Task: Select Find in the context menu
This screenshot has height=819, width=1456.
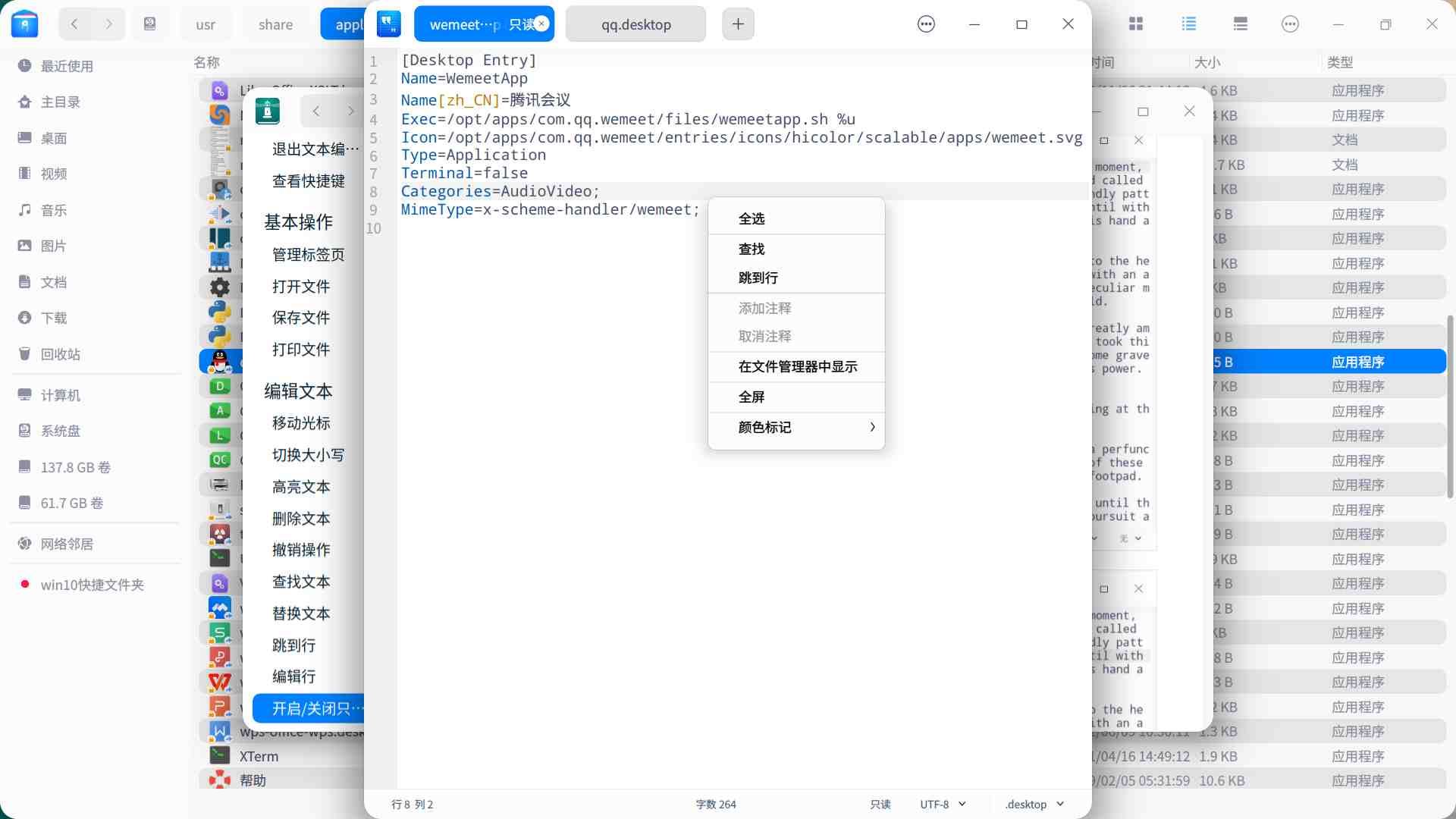Action: coord(752,249)
